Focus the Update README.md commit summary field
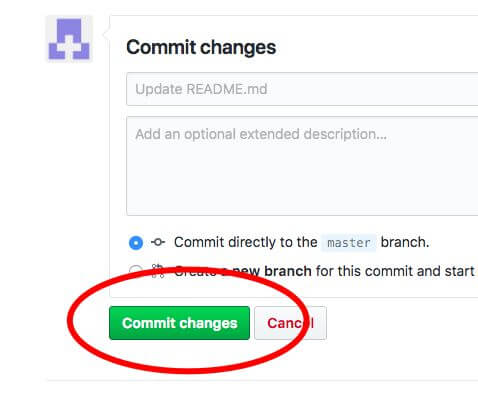478x412 pixels. pos(302,89)
